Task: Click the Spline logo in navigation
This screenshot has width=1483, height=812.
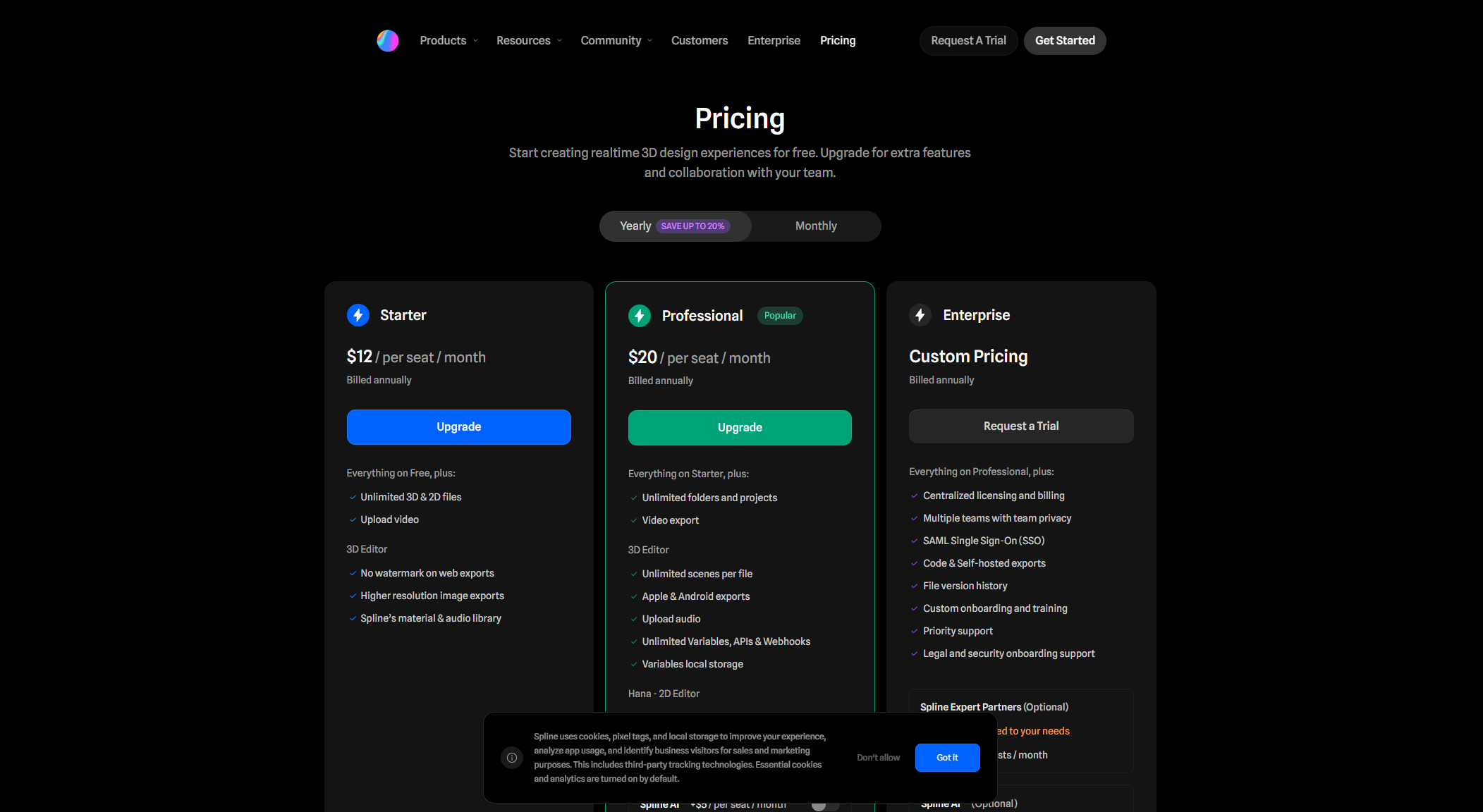Action: pos(387,41)
